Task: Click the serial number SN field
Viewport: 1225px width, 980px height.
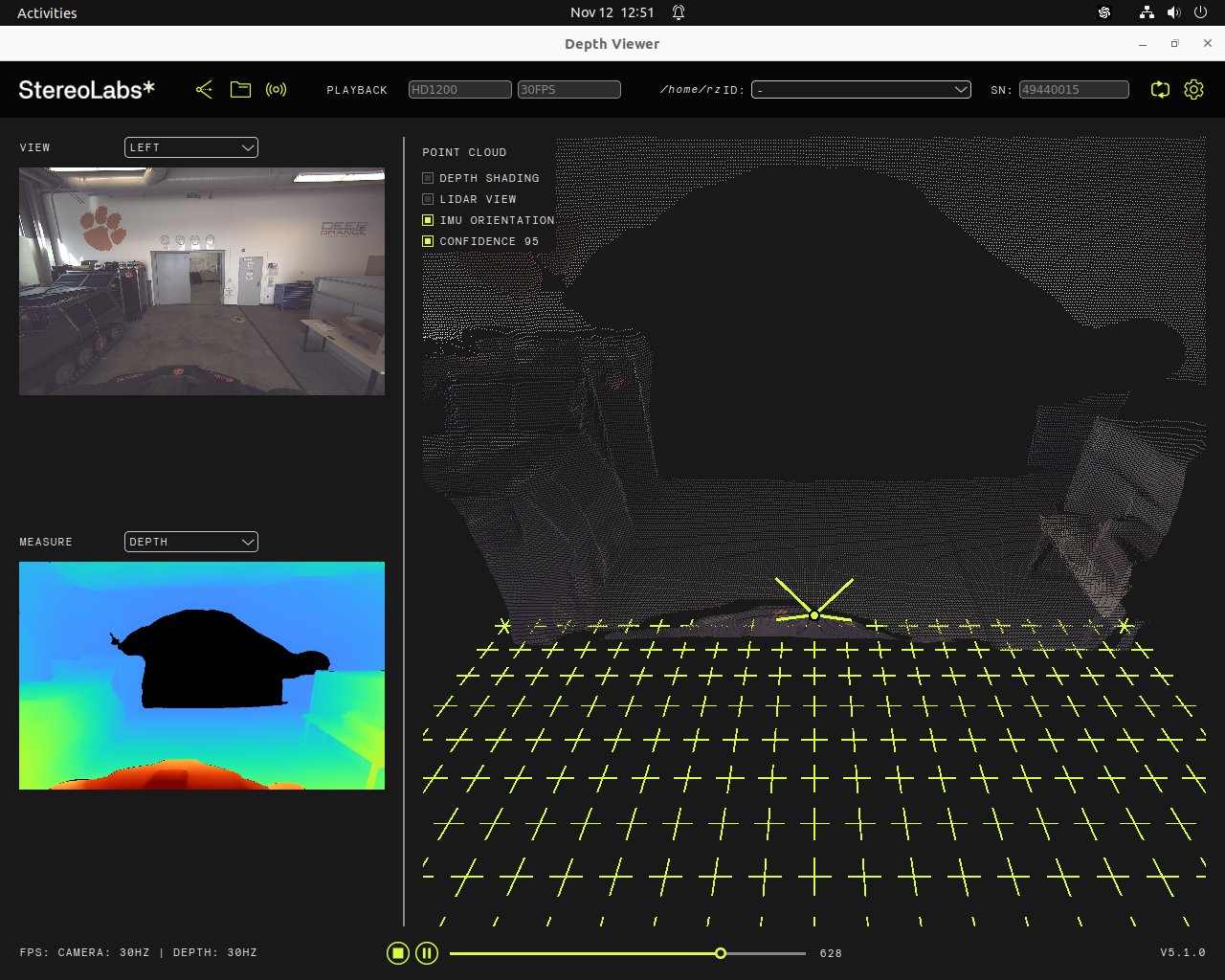Action: (1073, 90)
